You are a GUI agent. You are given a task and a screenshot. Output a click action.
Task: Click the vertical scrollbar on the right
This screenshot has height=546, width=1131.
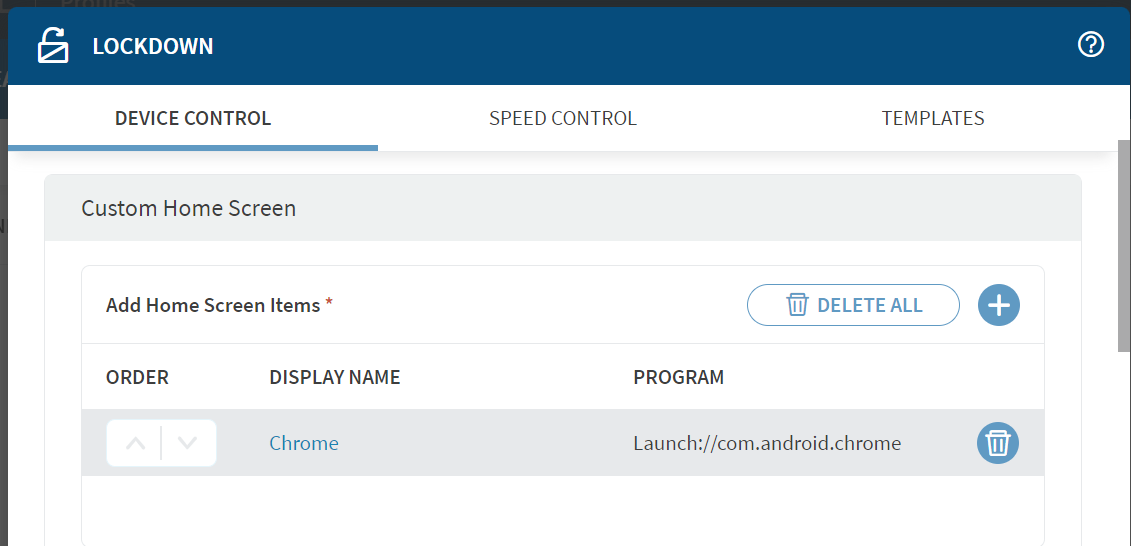click(x=1123, y=245)
